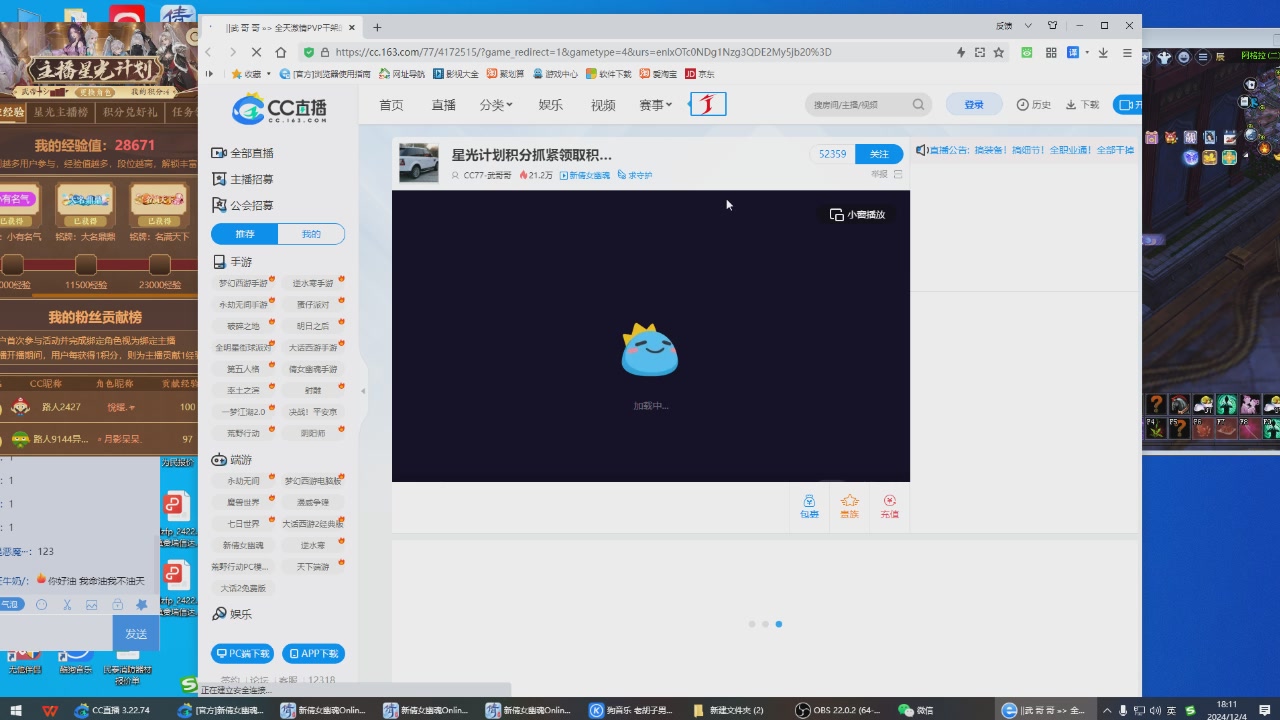Click the 充值 recharge icon
1280x720 pixels.
[890, 506]
